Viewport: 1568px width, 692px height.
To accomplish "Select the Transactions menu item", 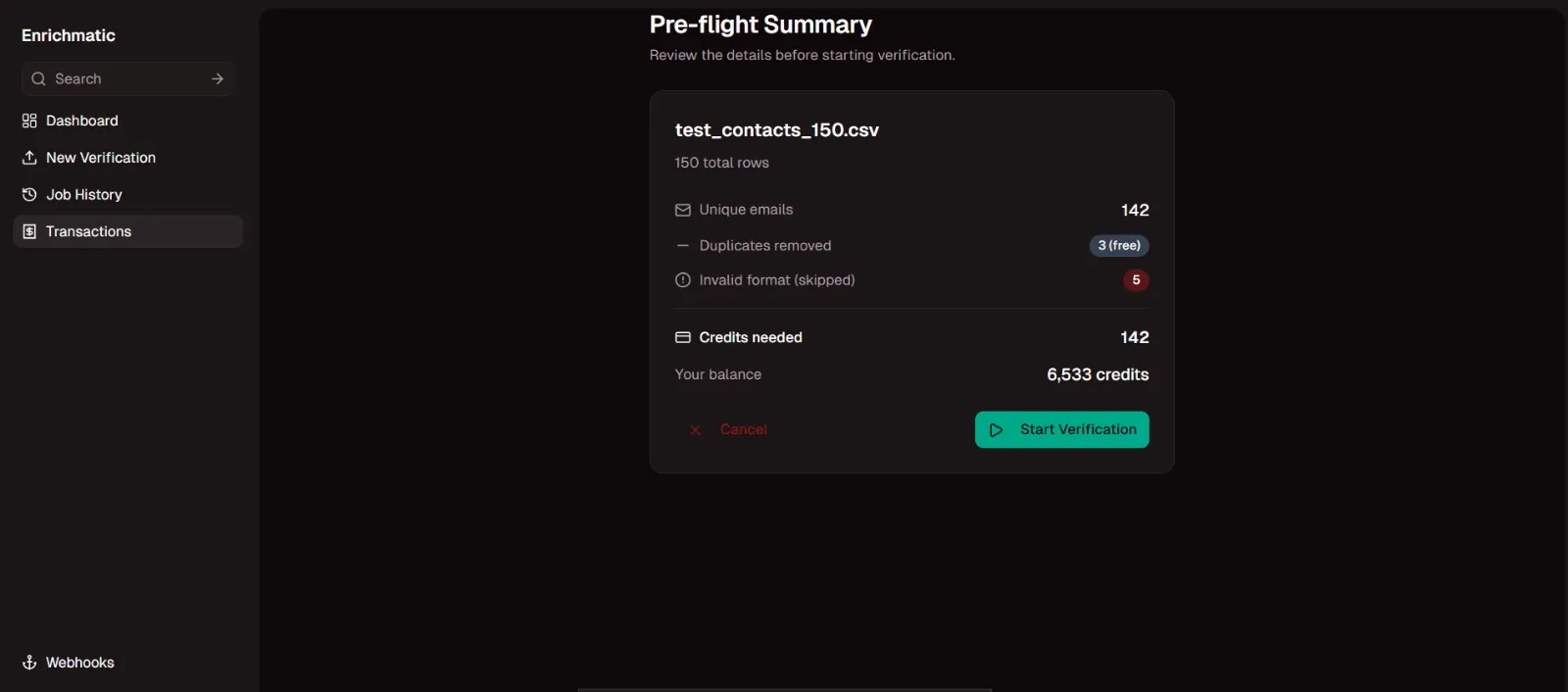I will (88, 231).
